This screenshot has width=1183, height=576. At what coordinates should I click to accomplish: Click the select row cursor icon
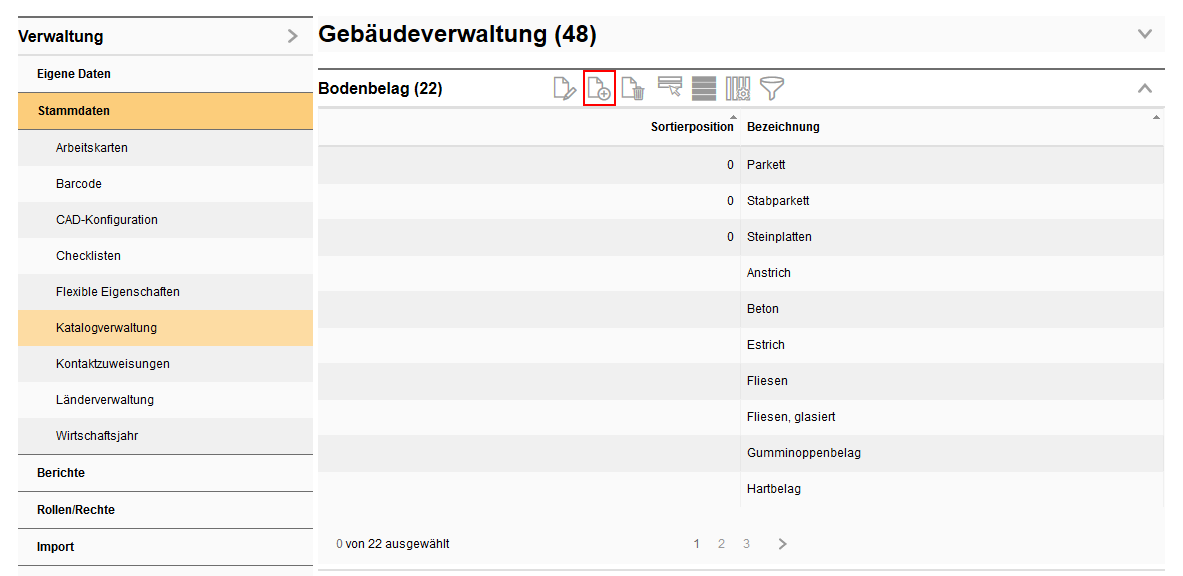pyautogui.click(x=669, y=88)
